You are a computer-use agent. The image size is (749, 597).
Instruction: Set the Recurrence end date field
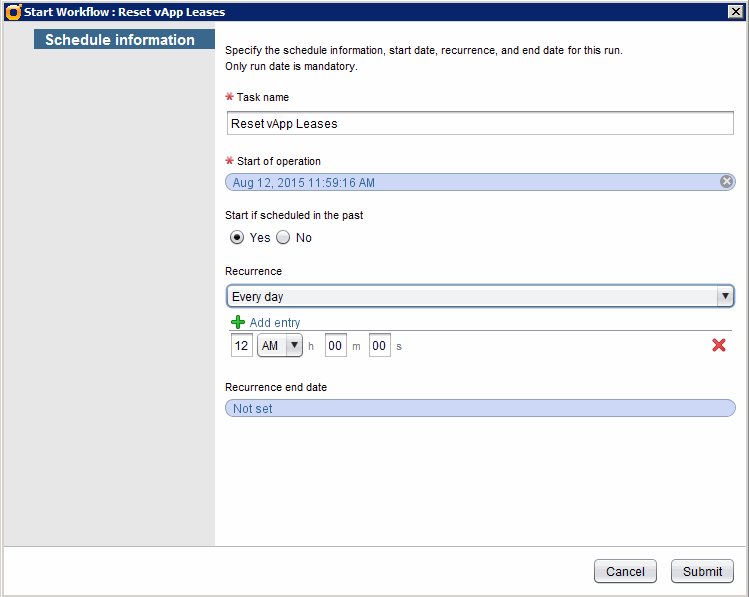pyautogui.click(x=480, y=408)
